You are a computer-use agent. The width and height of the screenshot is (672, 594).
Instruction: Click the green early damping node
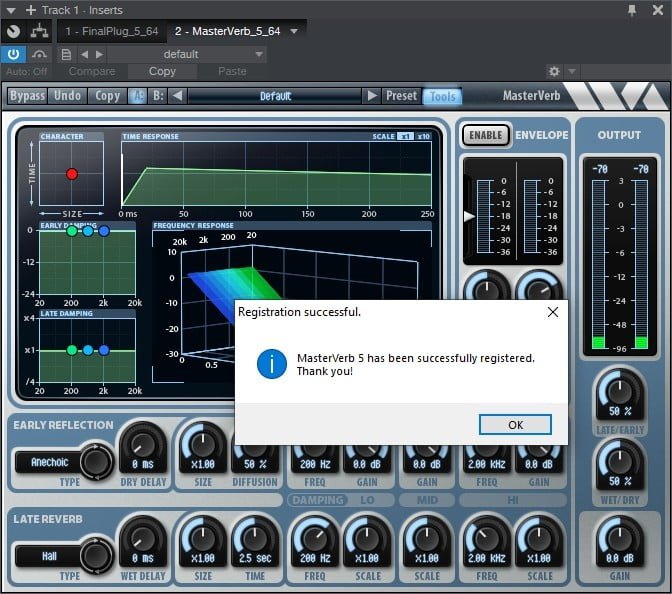pyautogui.click(x=72, y=231)
